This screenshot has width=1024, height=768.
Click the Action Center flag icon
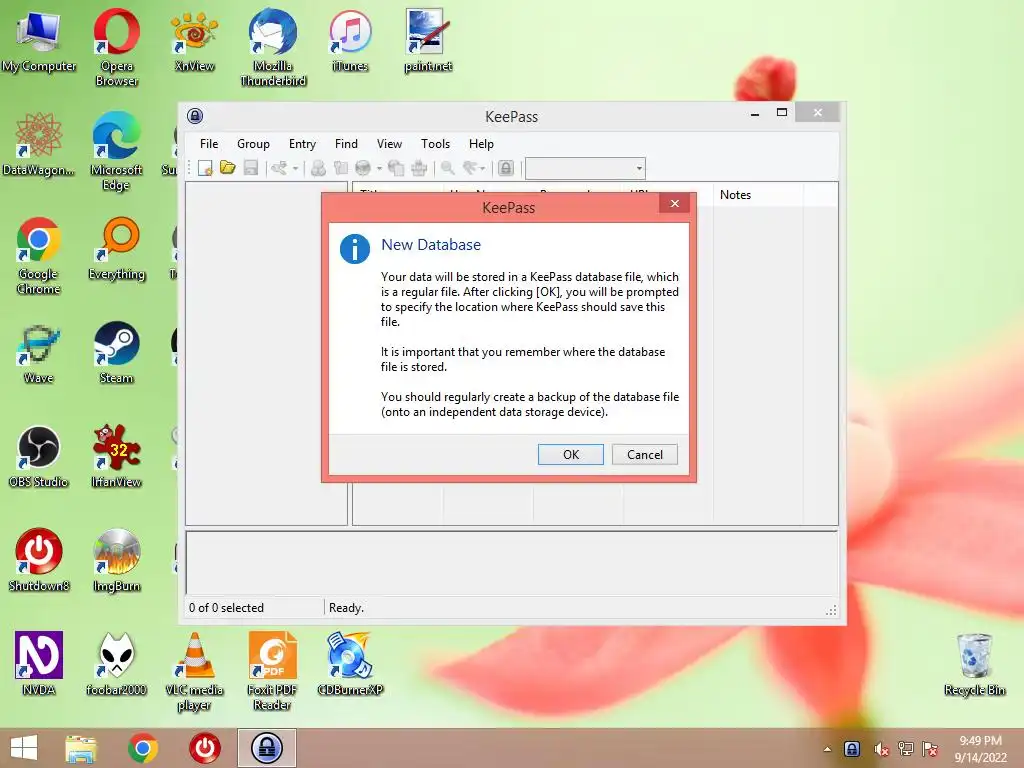(930, 749)
